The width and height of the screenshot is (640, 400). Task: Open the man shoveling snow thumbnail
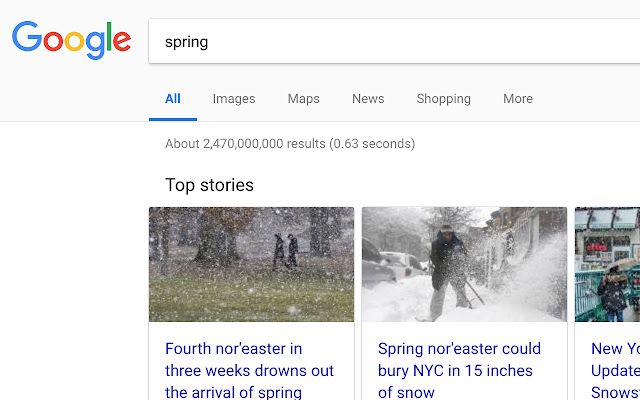[464, 264]
